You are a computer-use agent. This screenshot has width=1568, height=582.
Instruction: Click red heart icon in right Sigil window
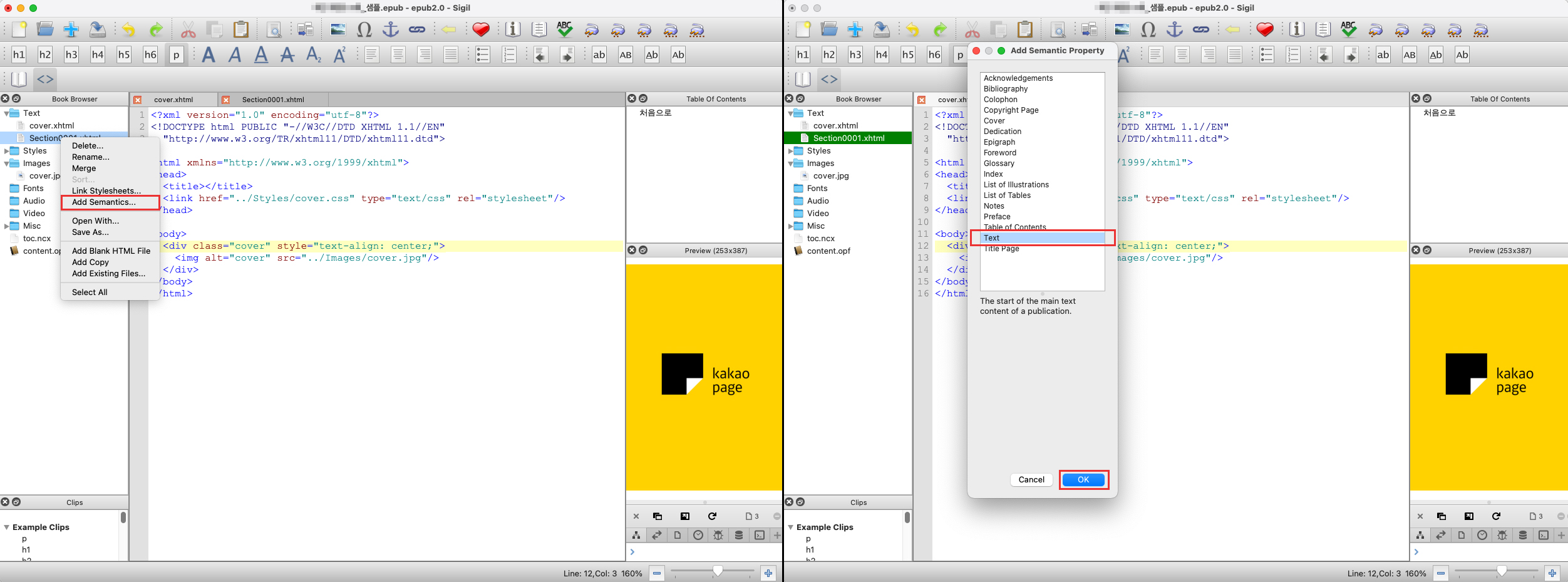1265,29
